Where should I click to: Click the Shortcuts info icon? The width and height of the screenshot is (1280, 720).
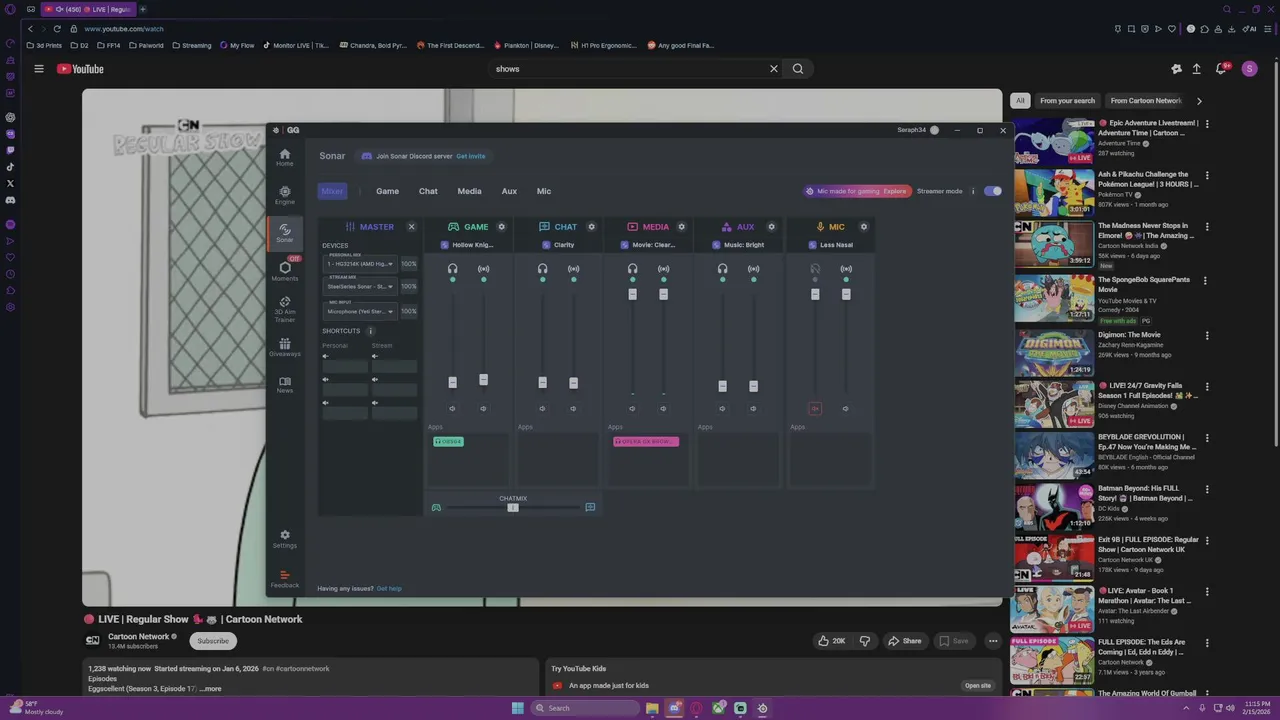[x=370, y=331]
